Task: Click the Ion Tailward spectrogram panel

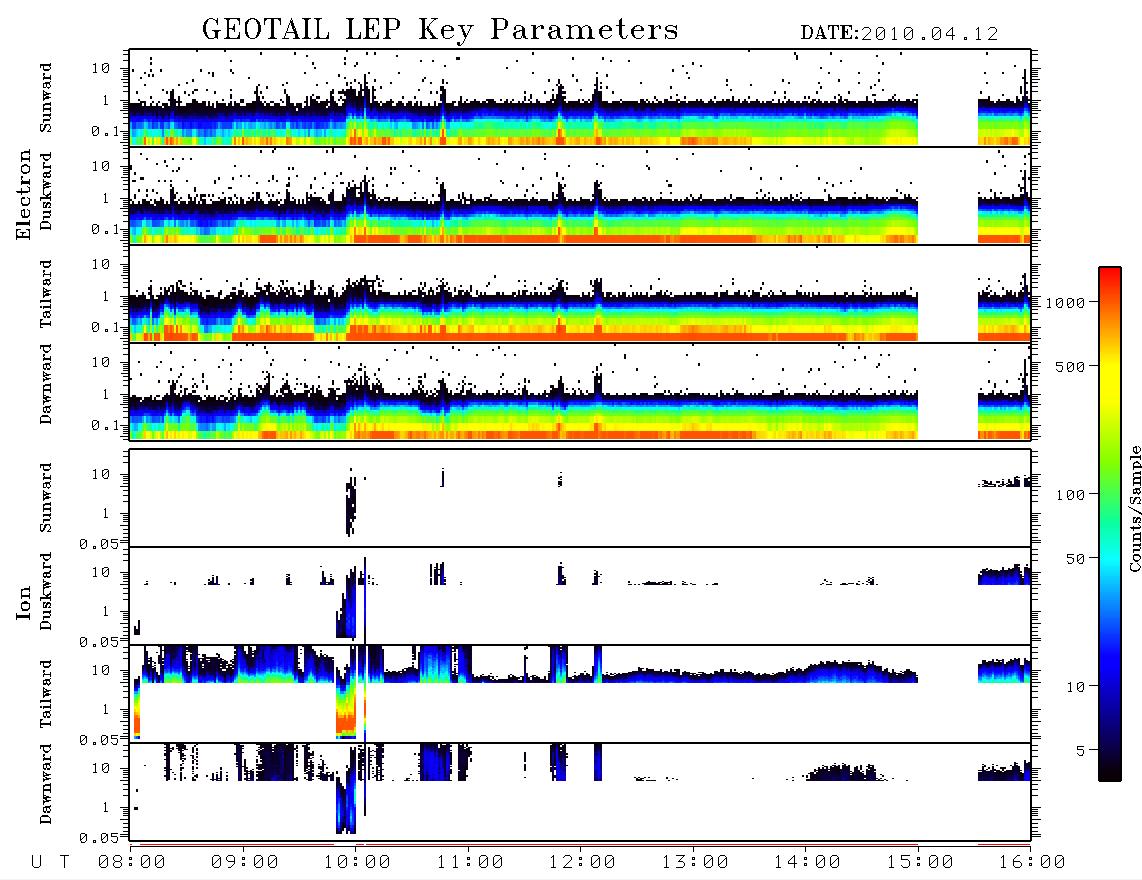Action: click(x=580, y=694)
